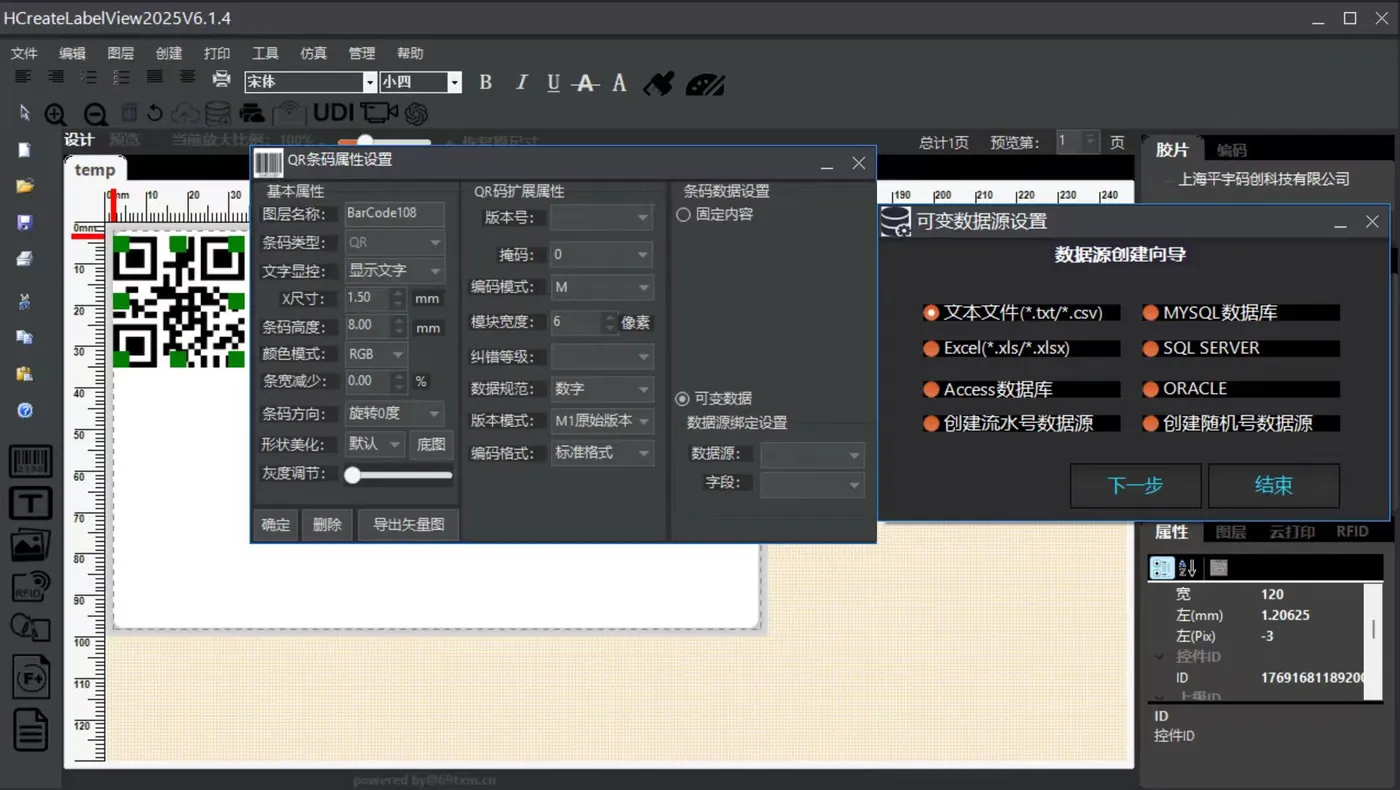Open the text display mode dropdown

394,271
